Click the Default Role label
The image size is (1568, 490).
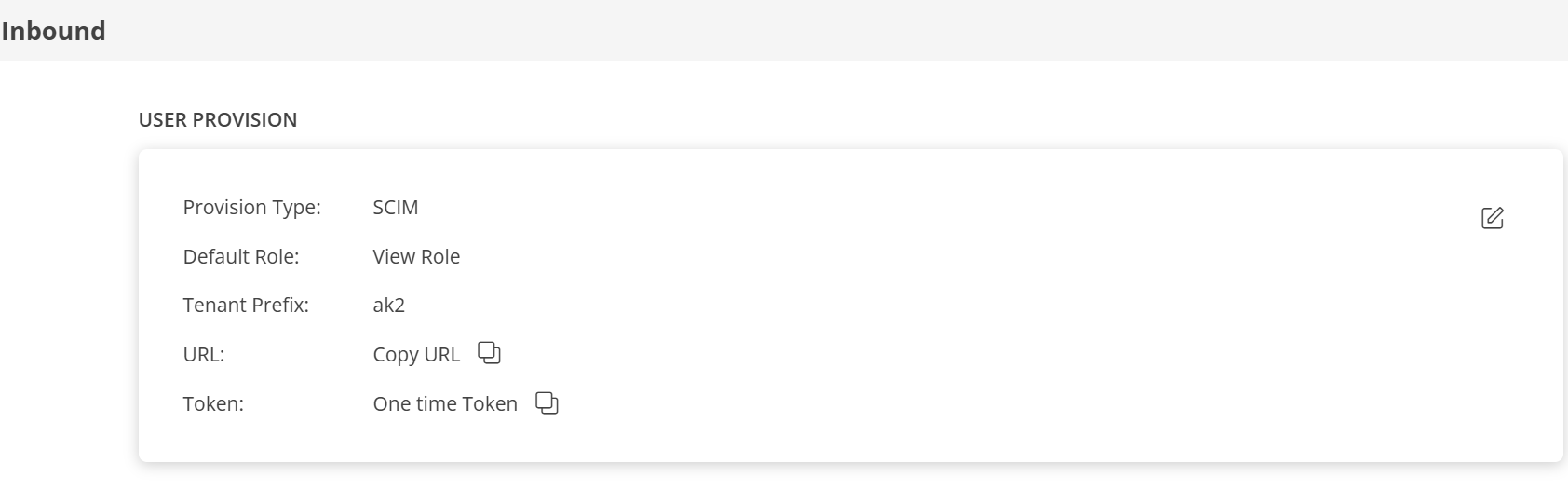point(241,257)
